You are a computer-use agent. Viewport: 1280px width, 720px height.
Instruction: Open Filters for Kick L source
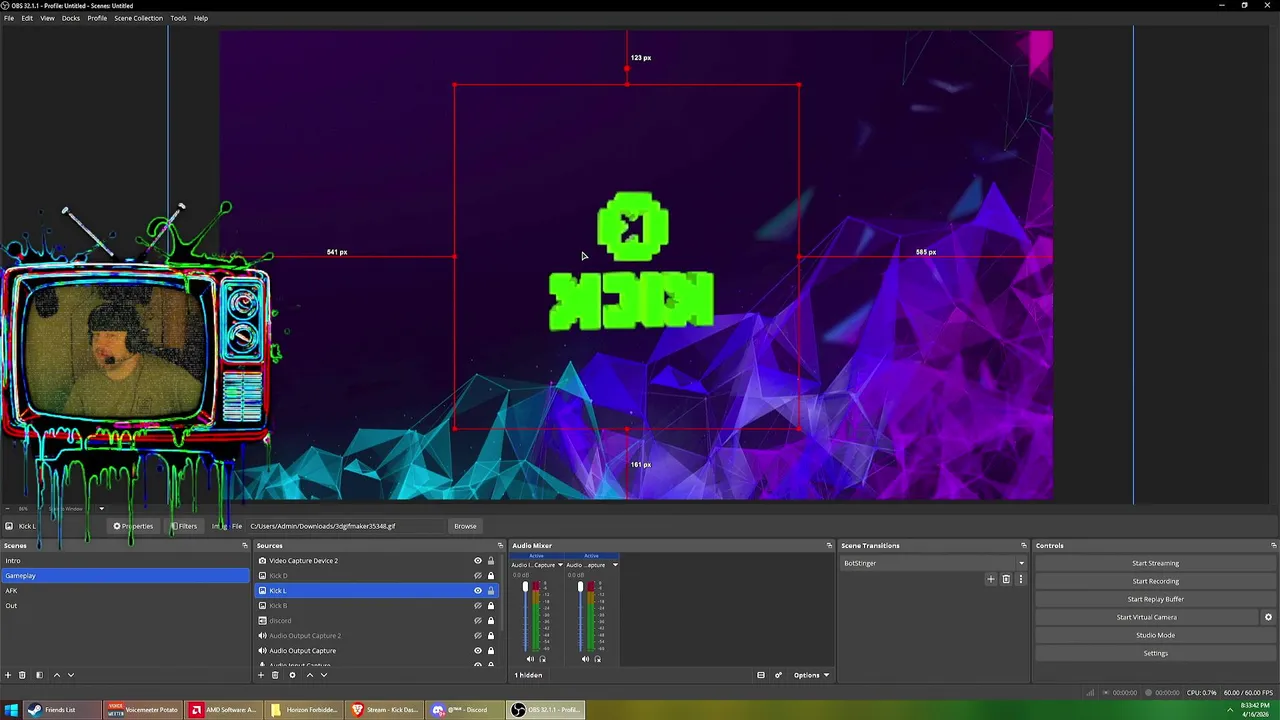[x=183, y=526]
